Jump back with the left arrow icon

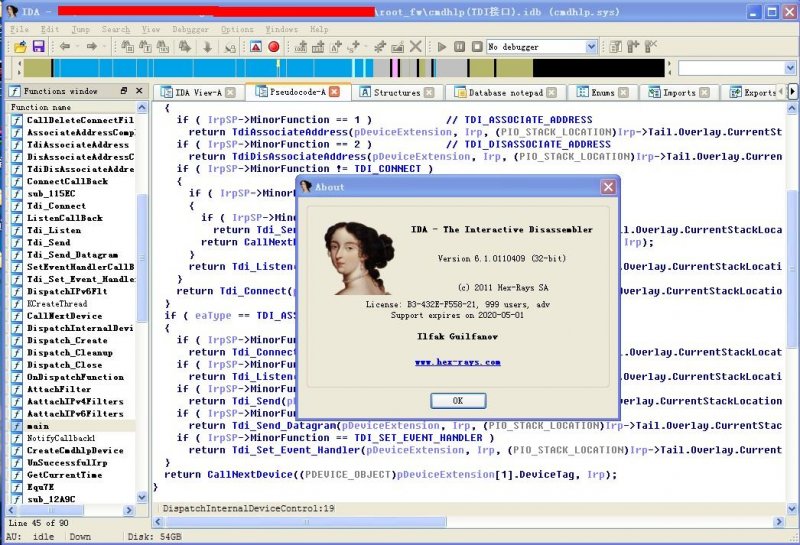coord(65,47)
